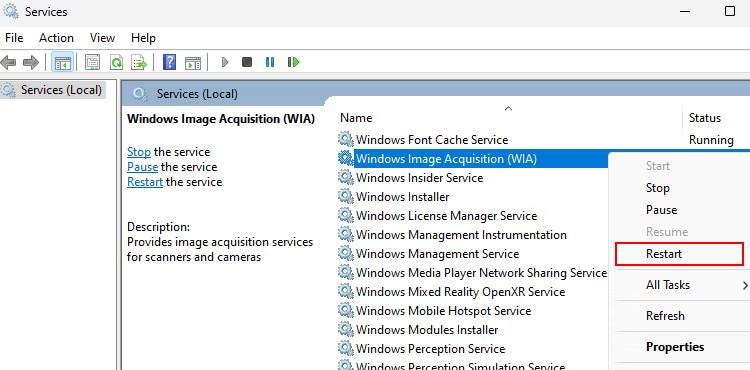The width and height of the screenshot is (750, 370).
Task: Click the Pause Service toolbar icon
Action: click(270, 62)
